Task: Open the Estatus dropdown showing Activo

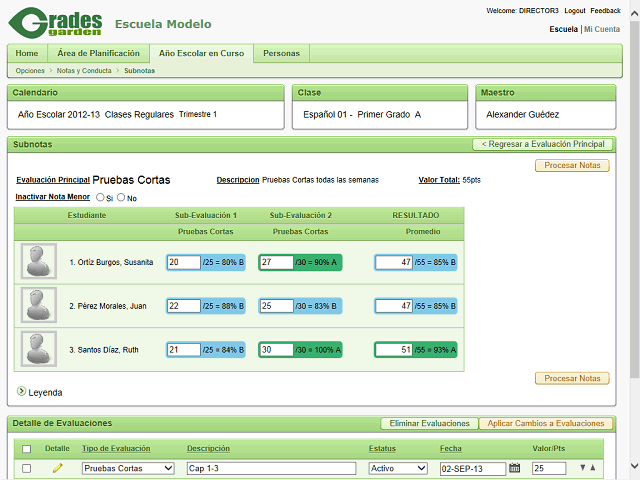Action: [x=398, y=468]
